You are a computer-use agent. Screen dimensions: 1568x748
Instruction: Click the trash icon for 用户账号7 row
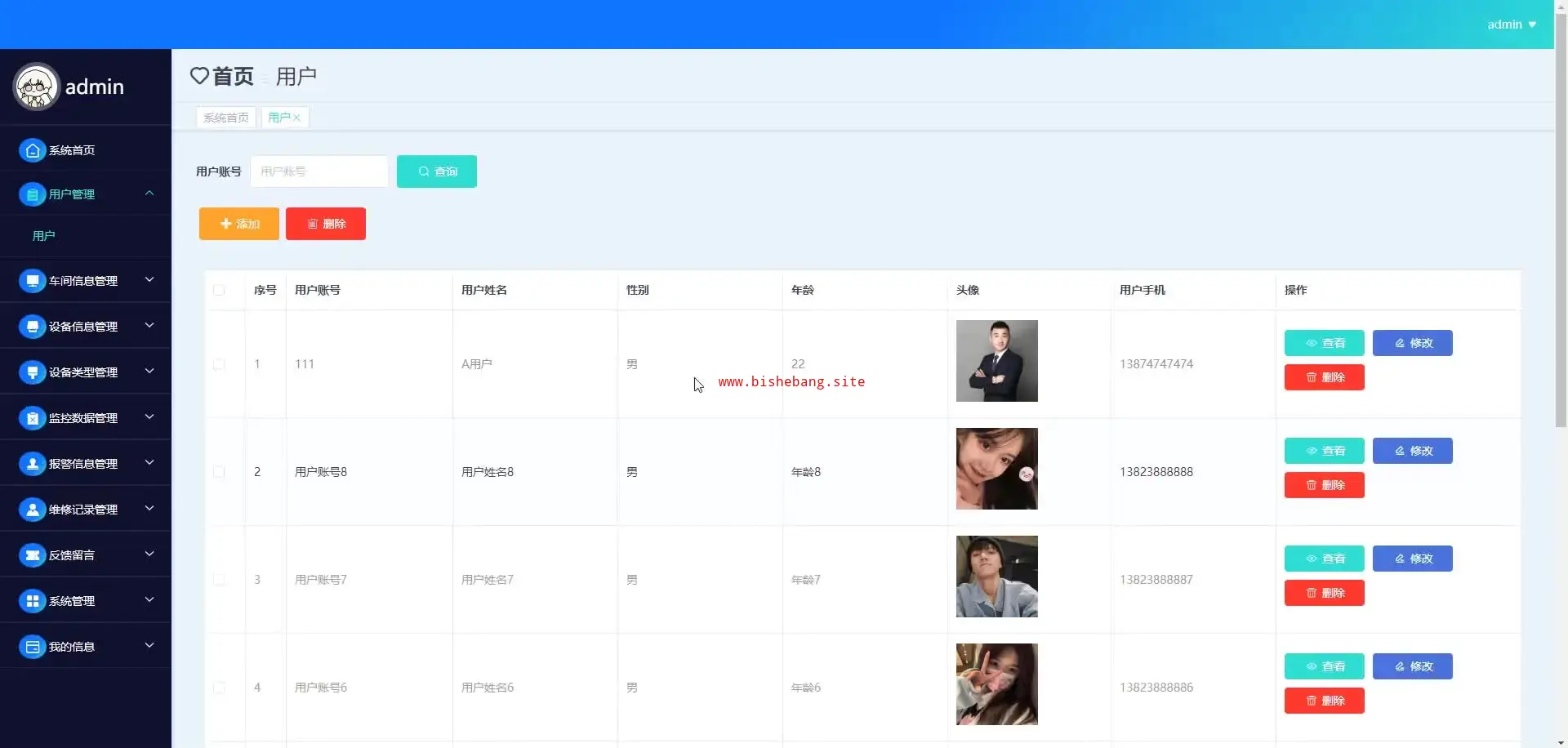1312,593
